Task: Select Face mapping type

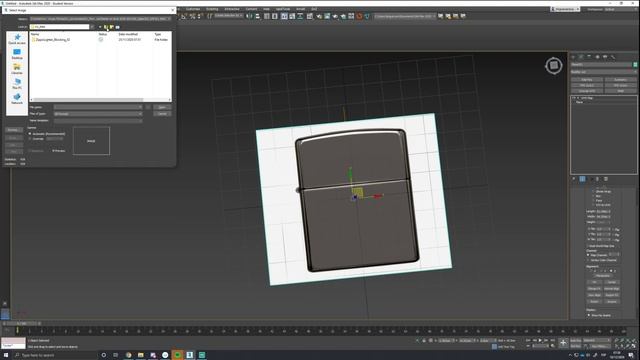Action: click(x=597, y=200)
